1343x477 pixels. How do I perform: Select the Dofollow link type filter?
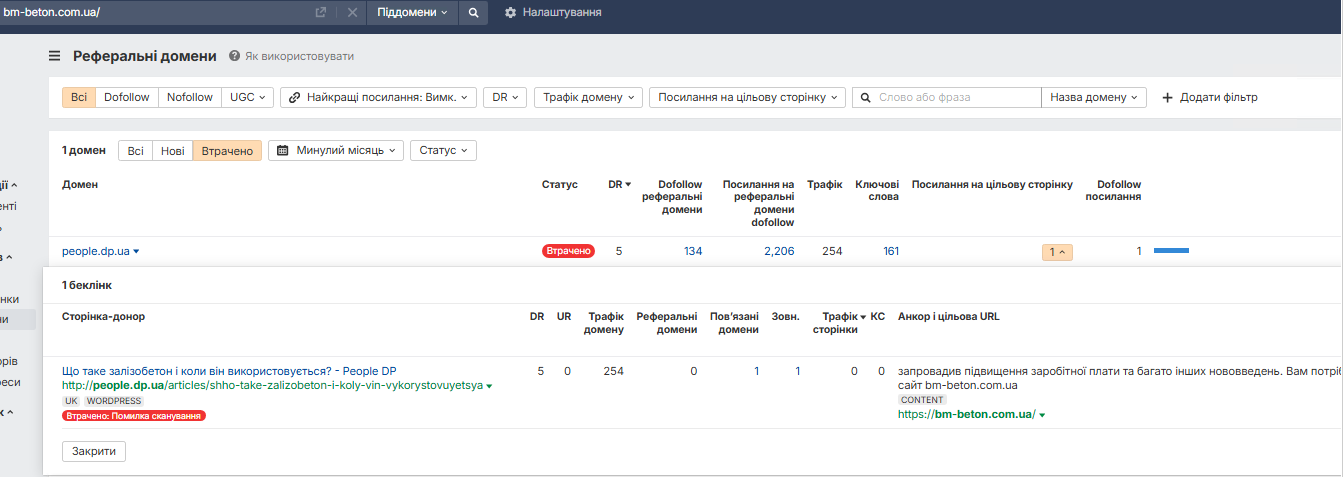coord(127,97)
